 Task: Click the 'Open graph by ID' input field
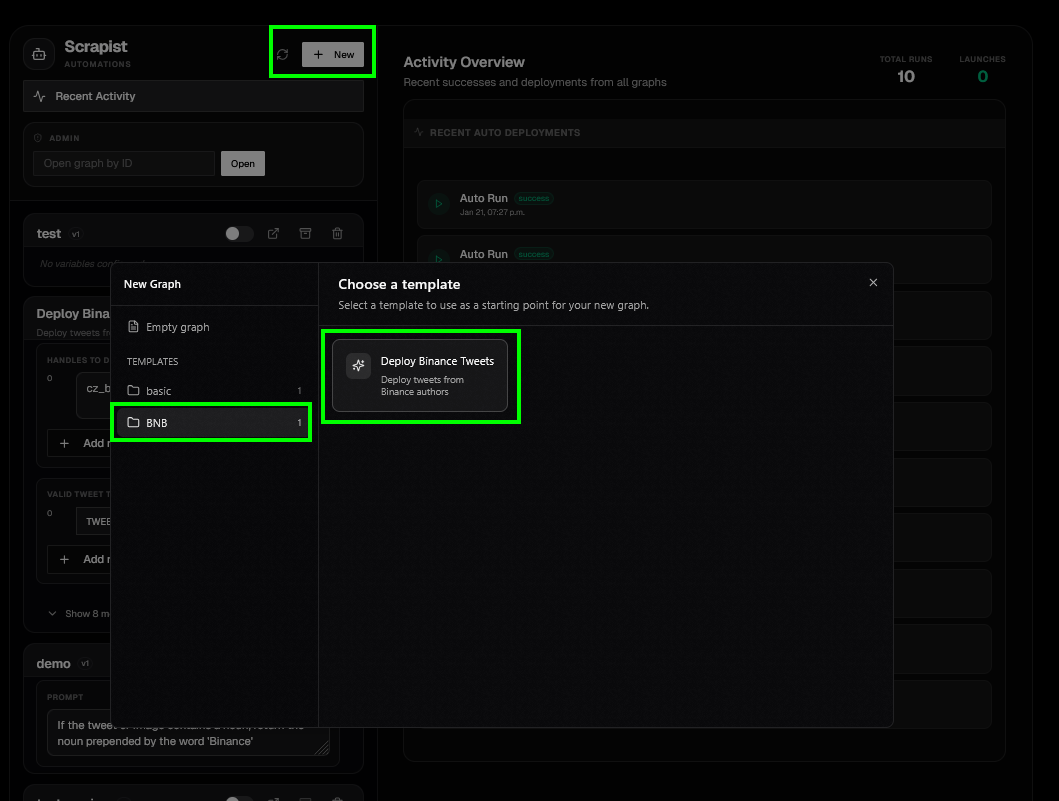(x=123, y=163)
